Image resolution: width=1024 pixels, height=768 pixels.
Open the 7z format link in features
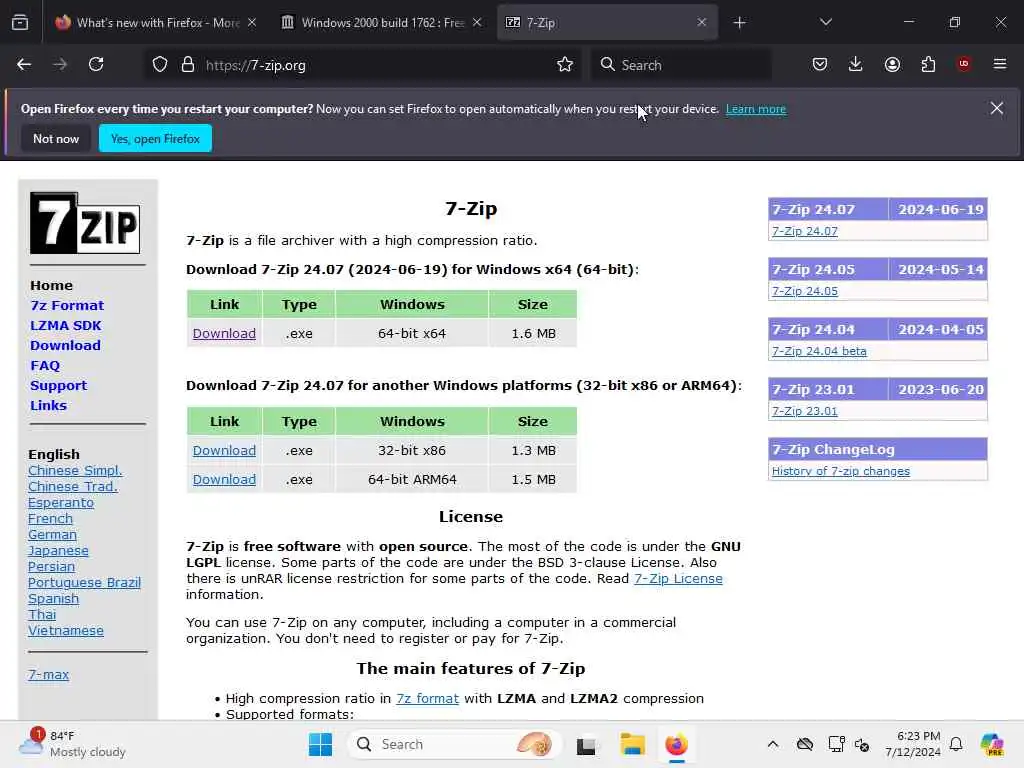tap(427, 699)
